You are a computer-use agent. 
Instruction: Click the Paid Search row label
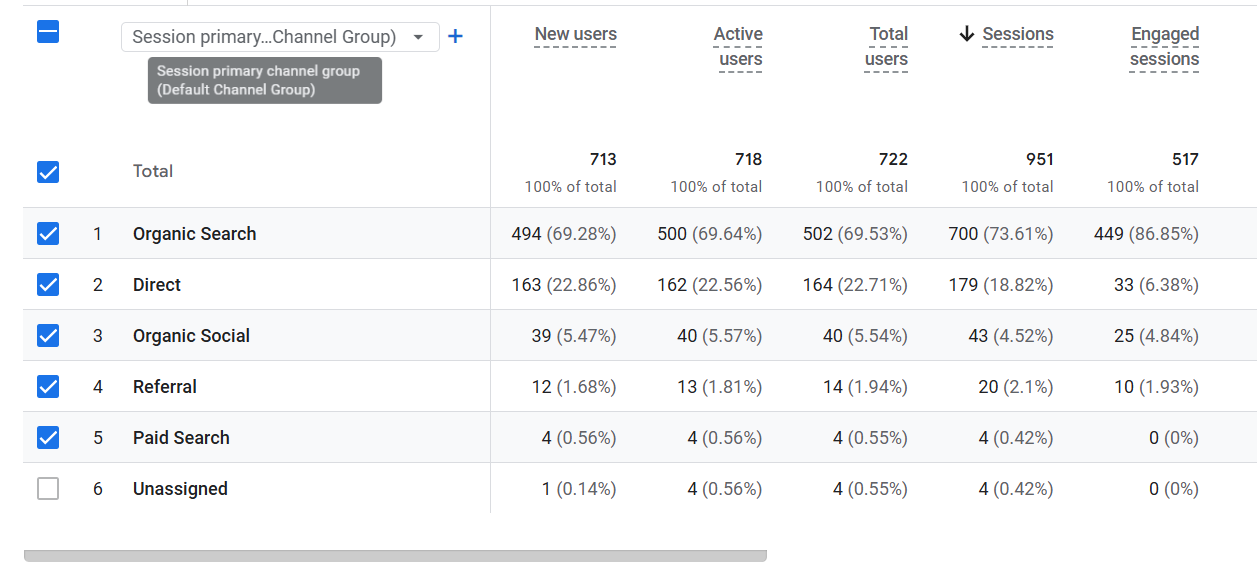(181, 438)
